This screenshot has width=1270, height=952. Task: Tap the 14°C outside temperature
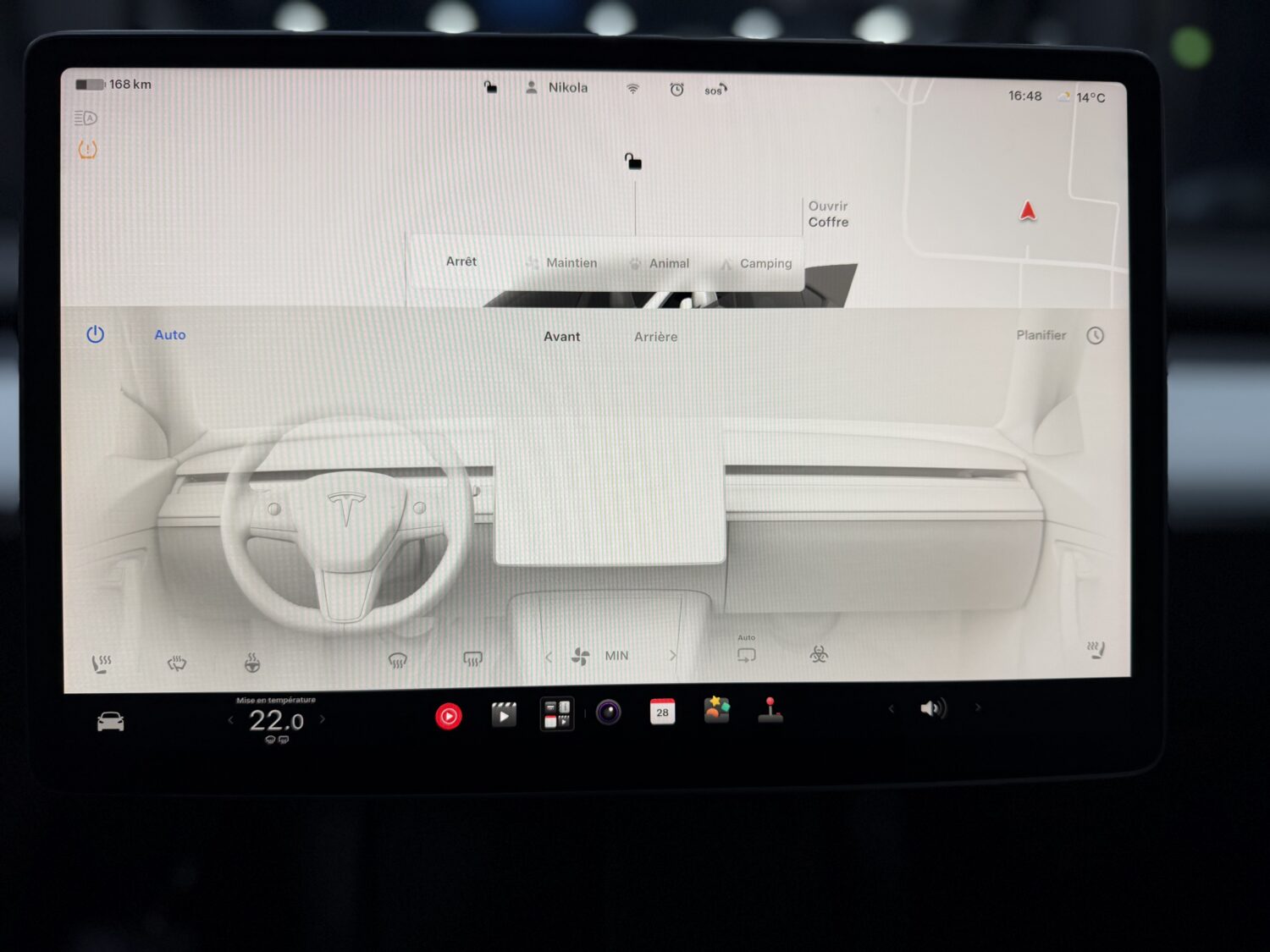pyautogui.click(x=1091, y=97)
